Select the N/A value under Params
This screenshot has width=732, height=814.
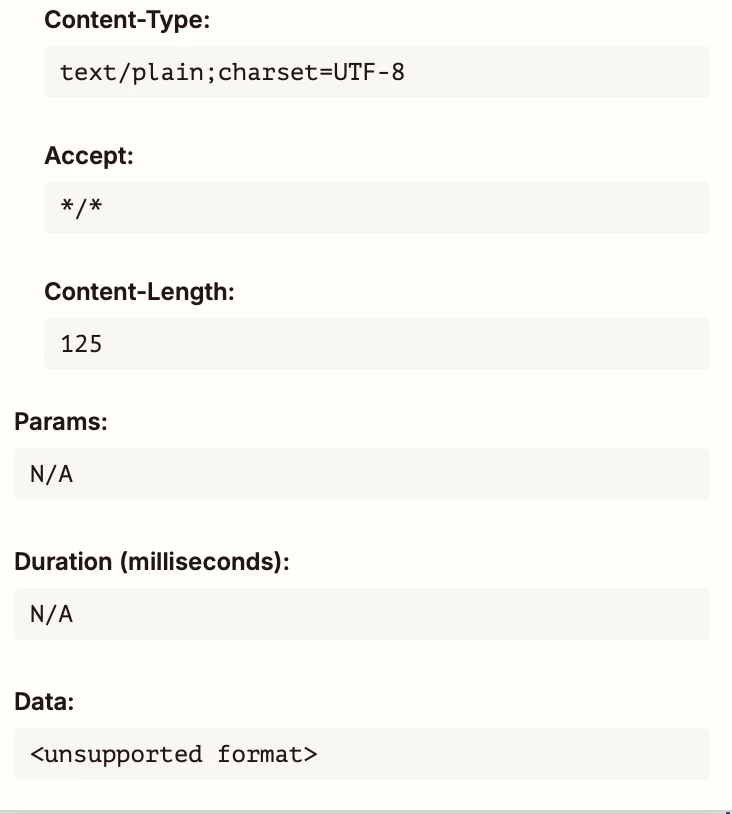(x=362, y=474)
